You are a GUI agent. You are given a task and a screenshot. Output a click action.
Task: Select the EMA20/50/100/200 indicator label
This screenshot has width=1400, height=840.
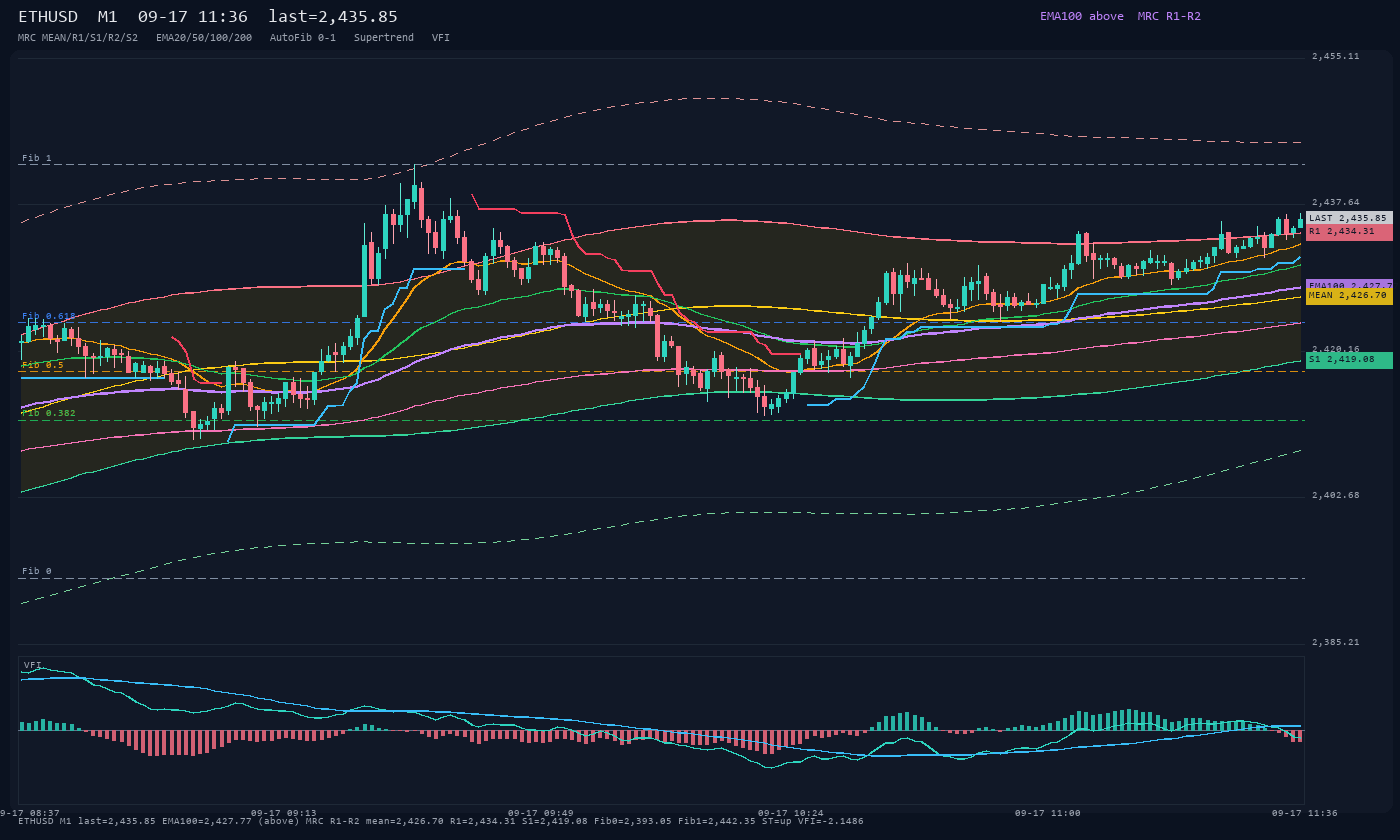[204, 37]
